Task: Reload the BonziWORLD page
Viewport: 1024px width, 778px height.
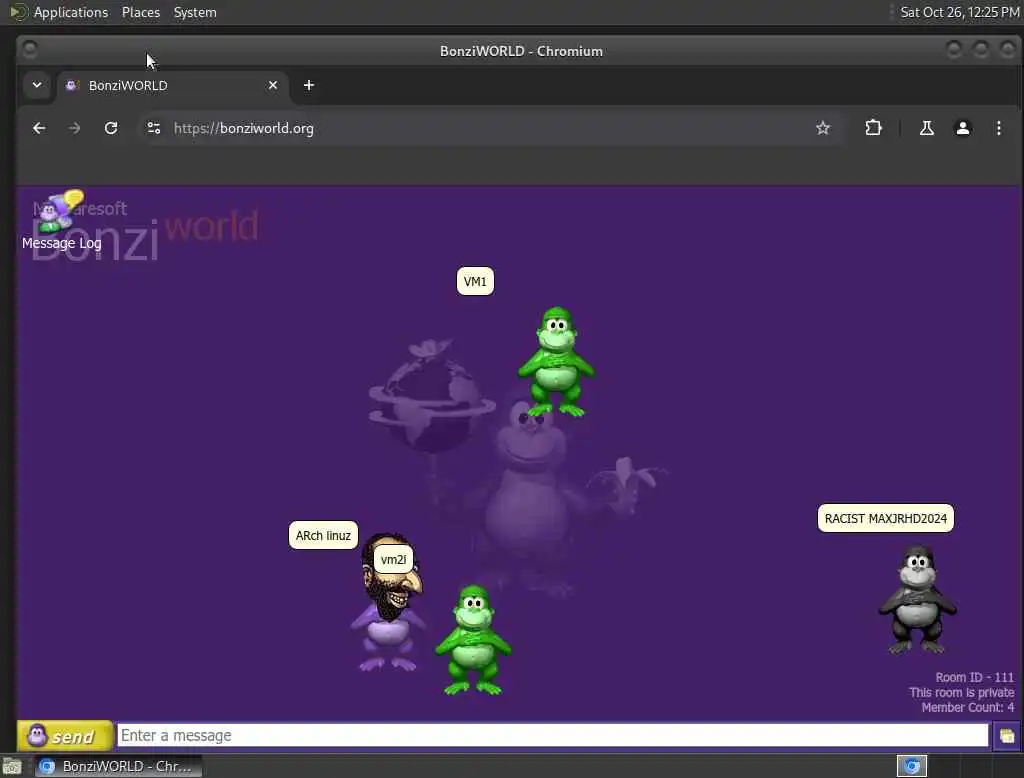Action: click(111, 128)
